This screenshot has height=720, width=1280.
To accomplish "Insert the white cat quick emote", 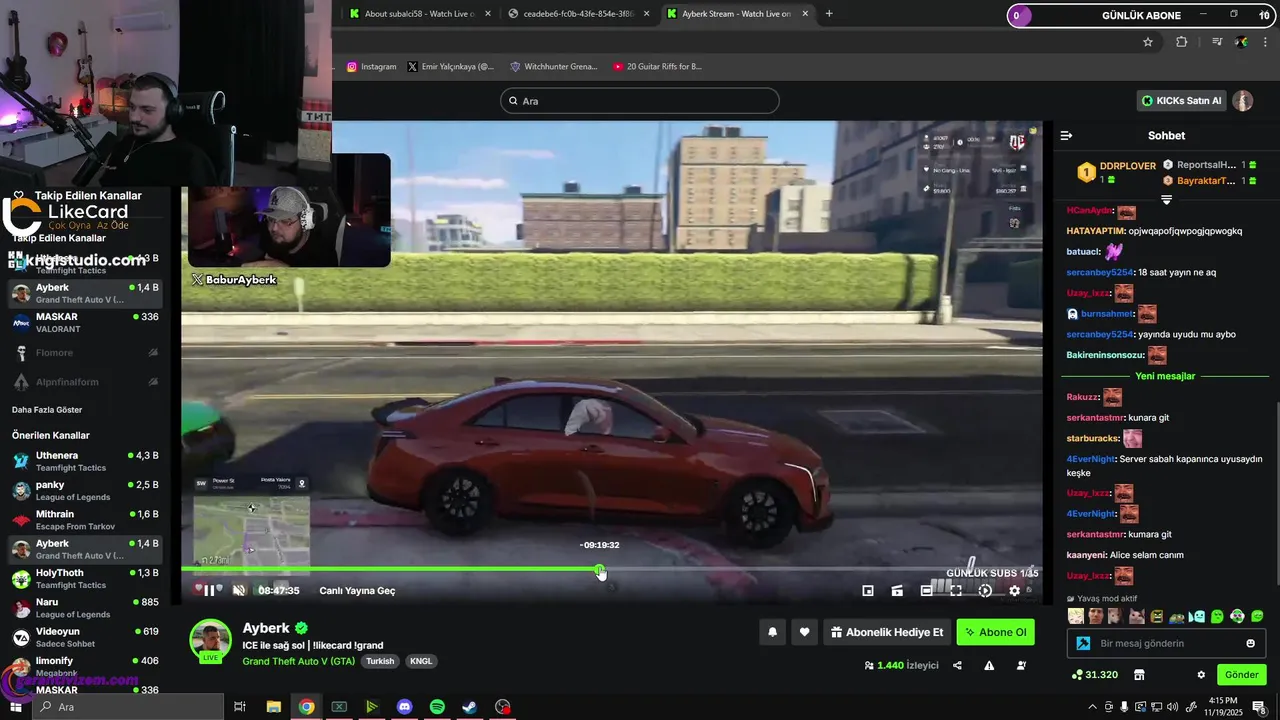I will coord(1137,616).
